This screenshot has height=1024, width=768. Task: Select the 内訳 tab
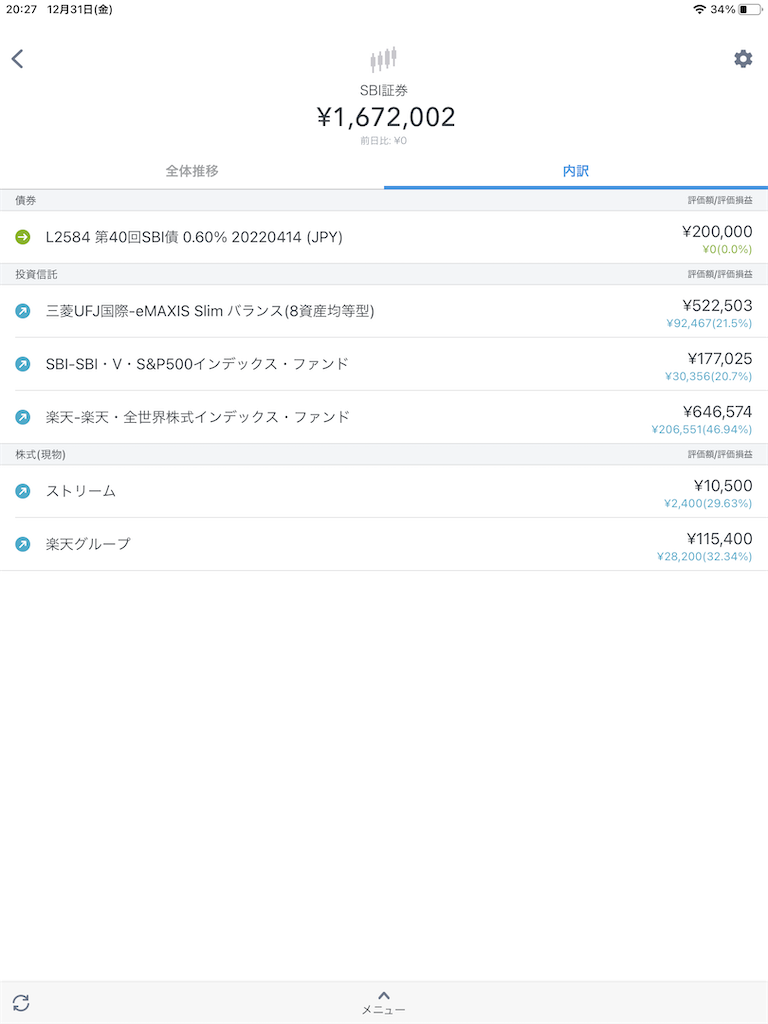576,171
